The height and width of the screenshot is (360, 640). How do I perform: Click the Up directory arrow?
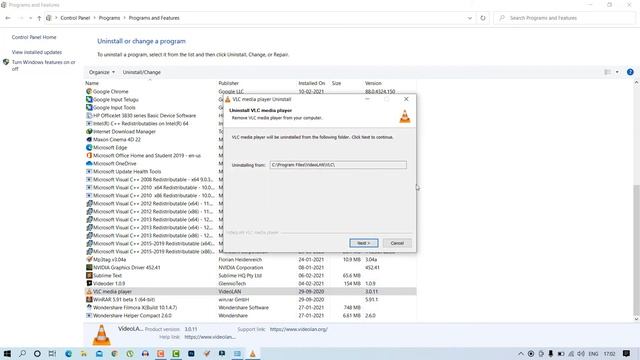click(39, 18)
